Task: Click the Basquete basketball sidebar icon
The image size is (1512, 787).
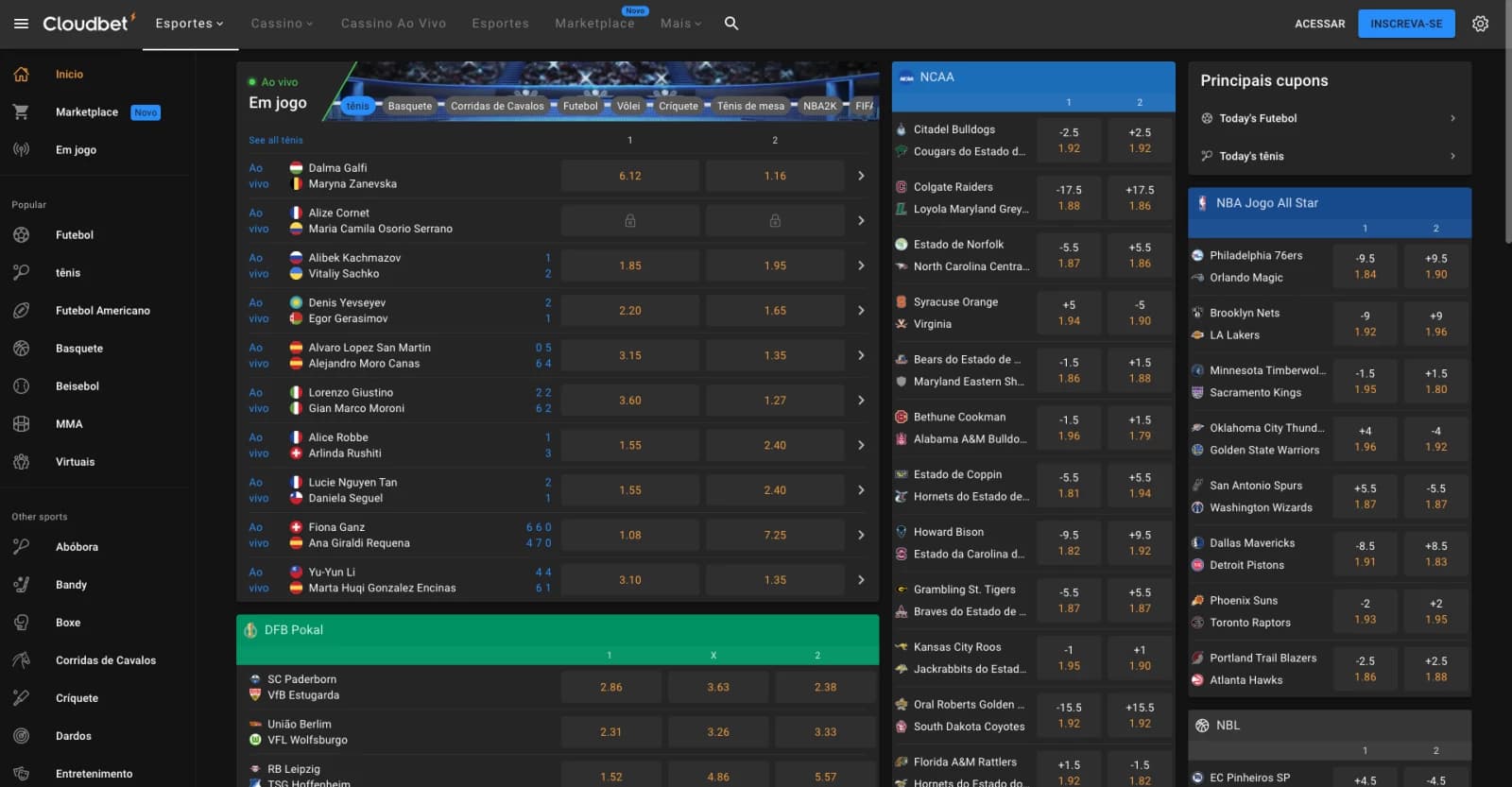Action: pos(21,348)
